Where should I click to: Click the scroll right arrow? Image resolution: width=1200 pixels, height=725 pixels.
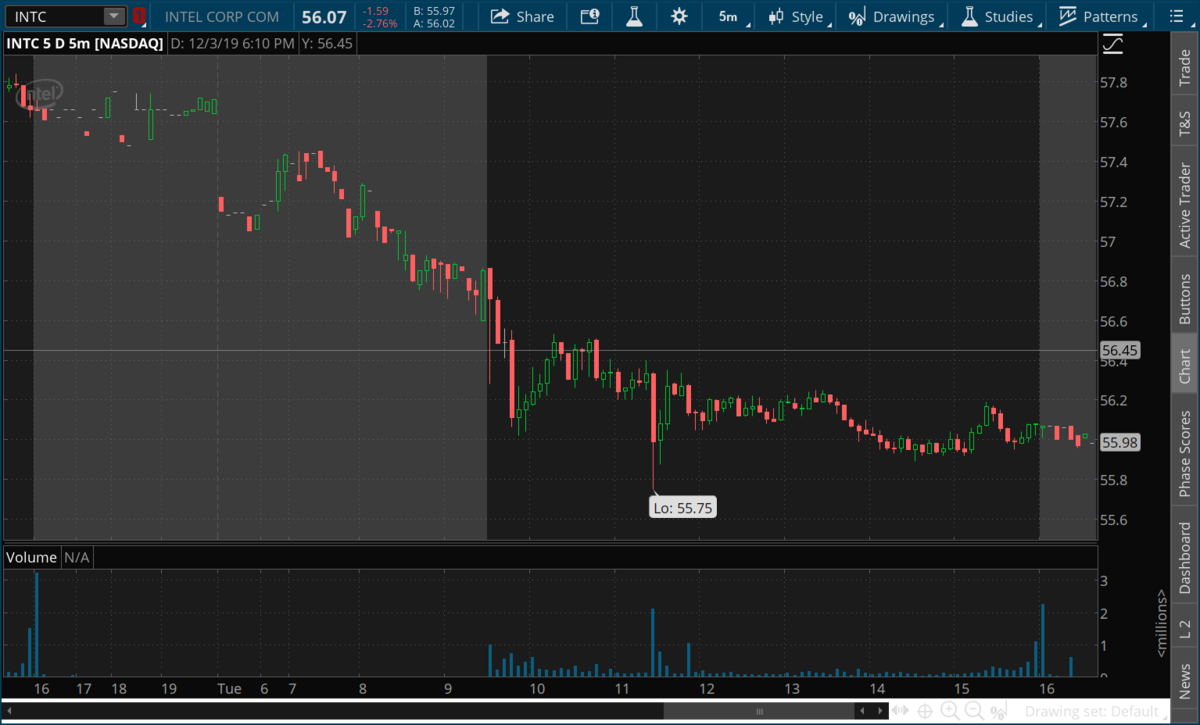880,711
